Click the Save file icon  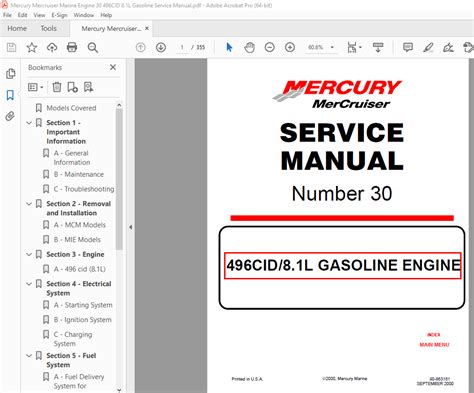coord(11,48)
